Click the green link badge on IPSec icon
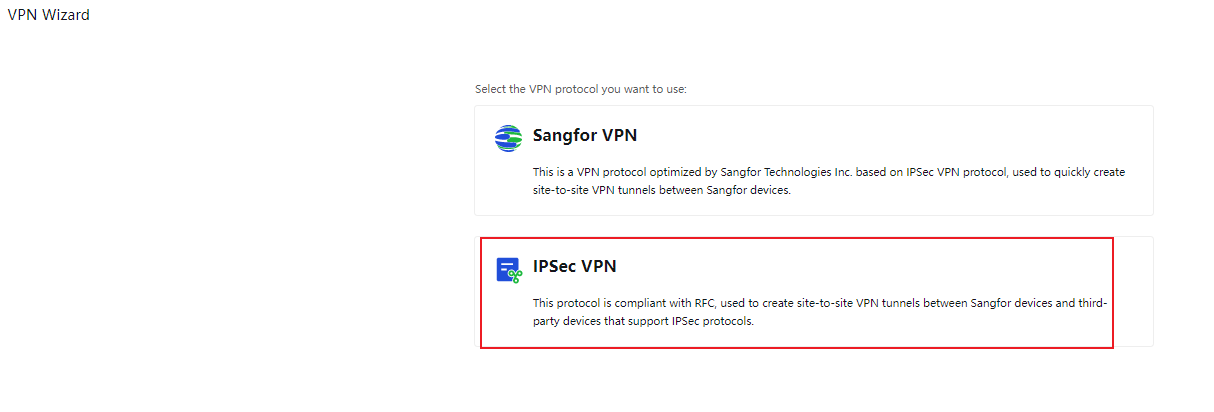The width and height of the screenshot is (1214, 412). [x=516, y=275]
